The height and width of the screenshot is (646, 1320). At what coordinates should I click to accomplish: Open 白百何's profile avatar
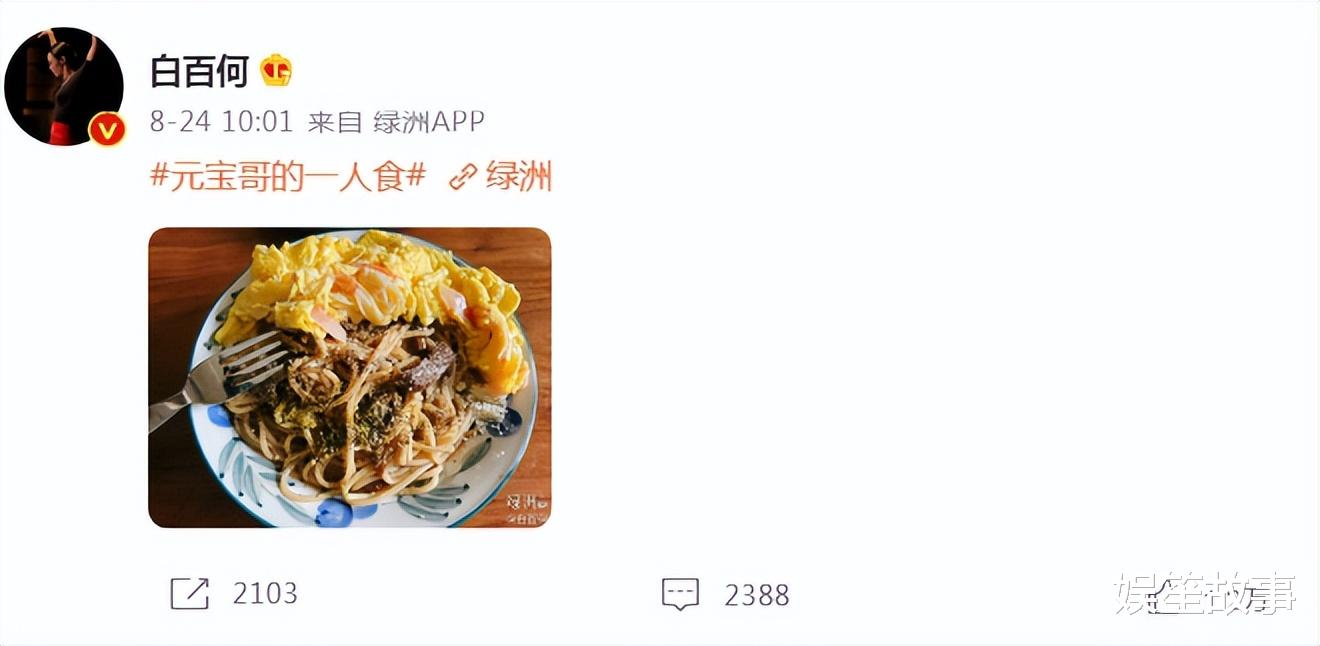(64, 87)
